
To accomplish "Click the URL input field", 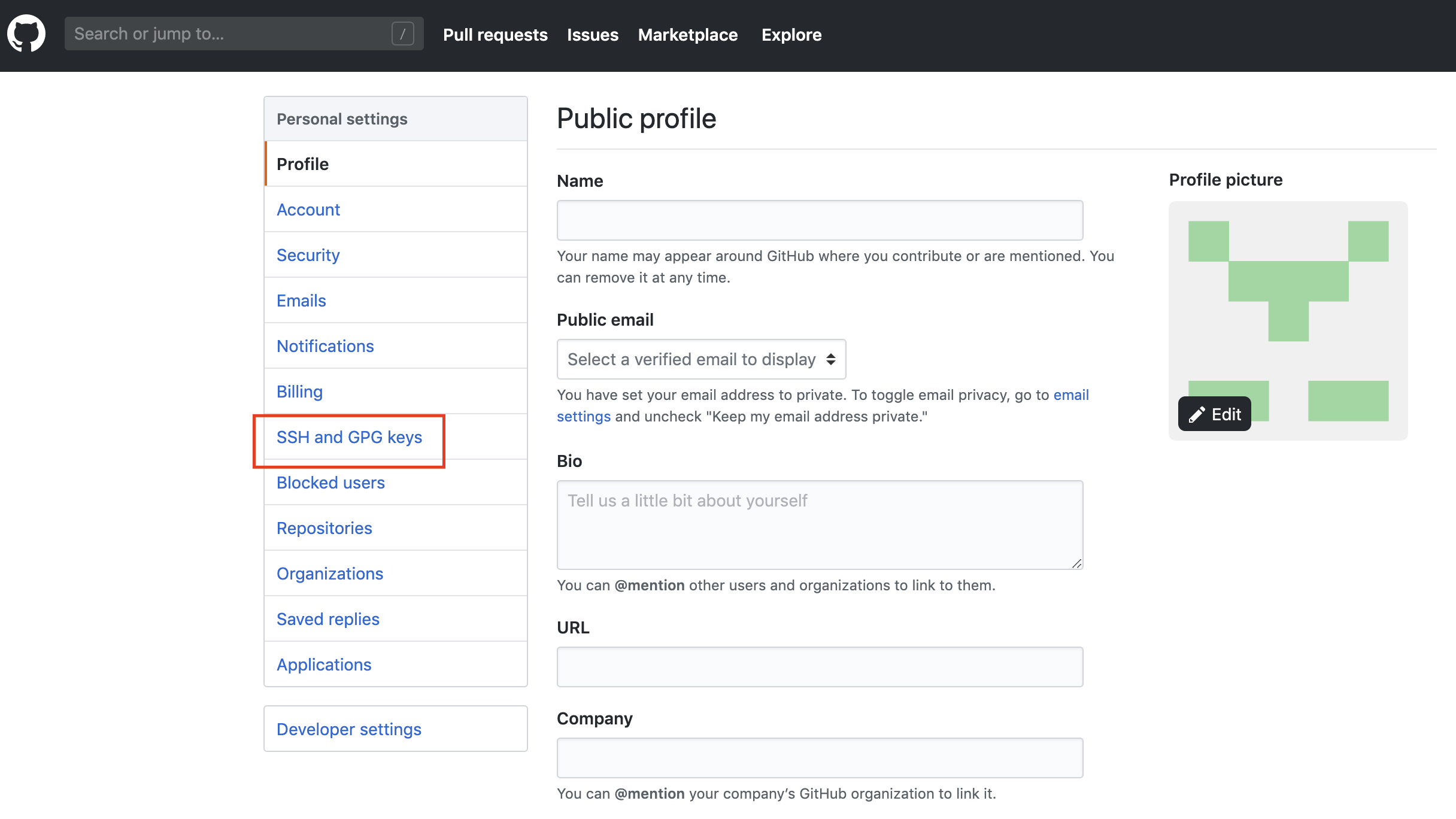I will (x=819, y=667).
